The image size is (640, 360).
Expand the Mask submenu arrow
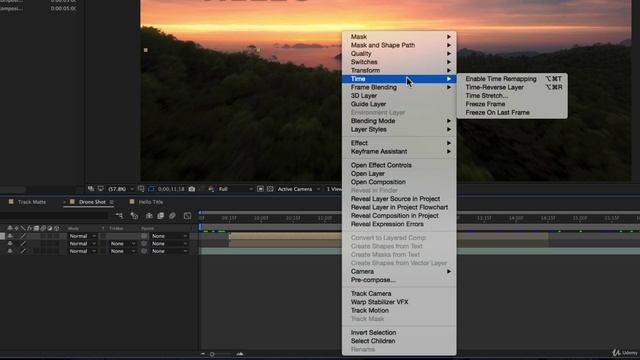pyautogui.click(x=449, y=37)
